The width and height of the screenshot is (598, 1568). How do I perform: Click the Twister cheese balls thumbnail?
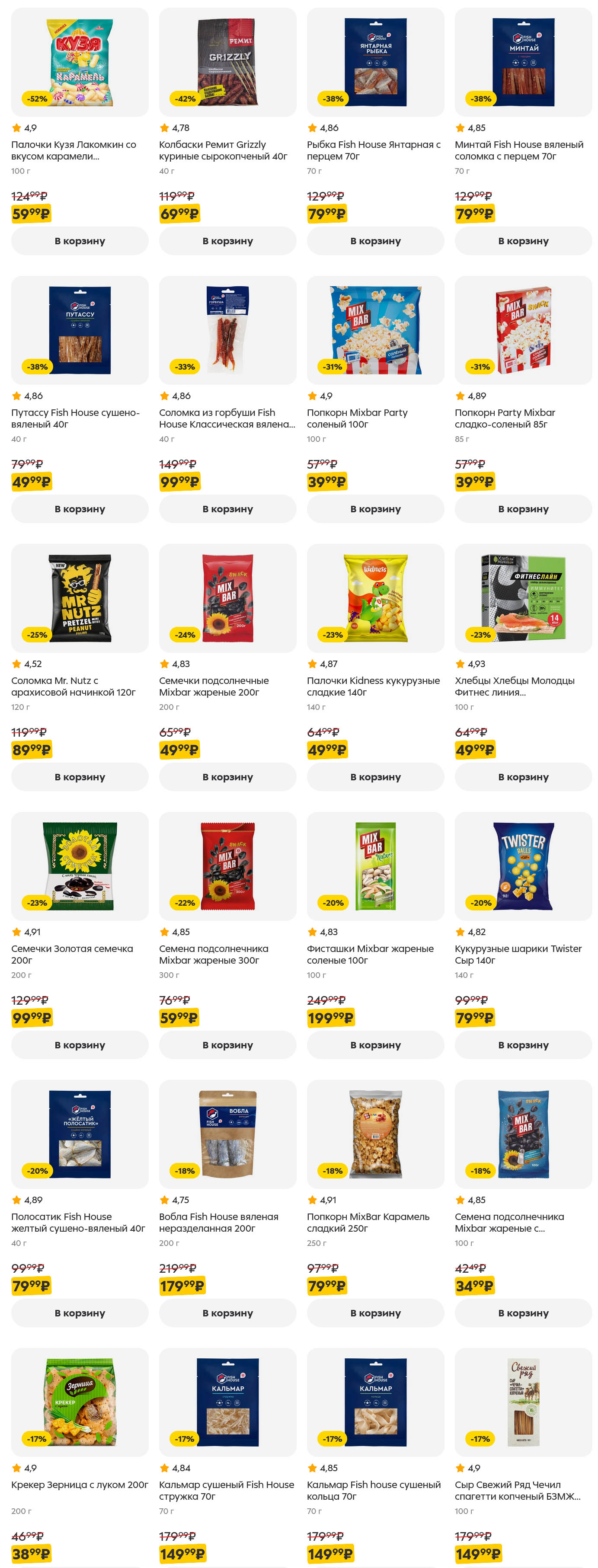point(523,865)
